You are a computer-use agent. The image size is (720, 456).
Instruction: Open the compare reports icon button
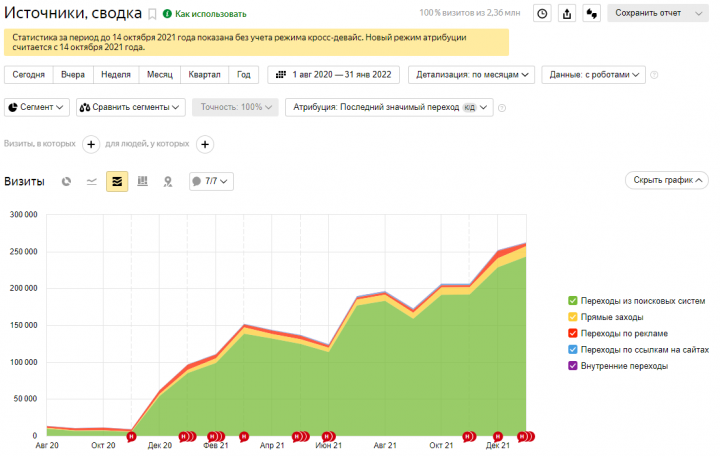click(592, 13)
